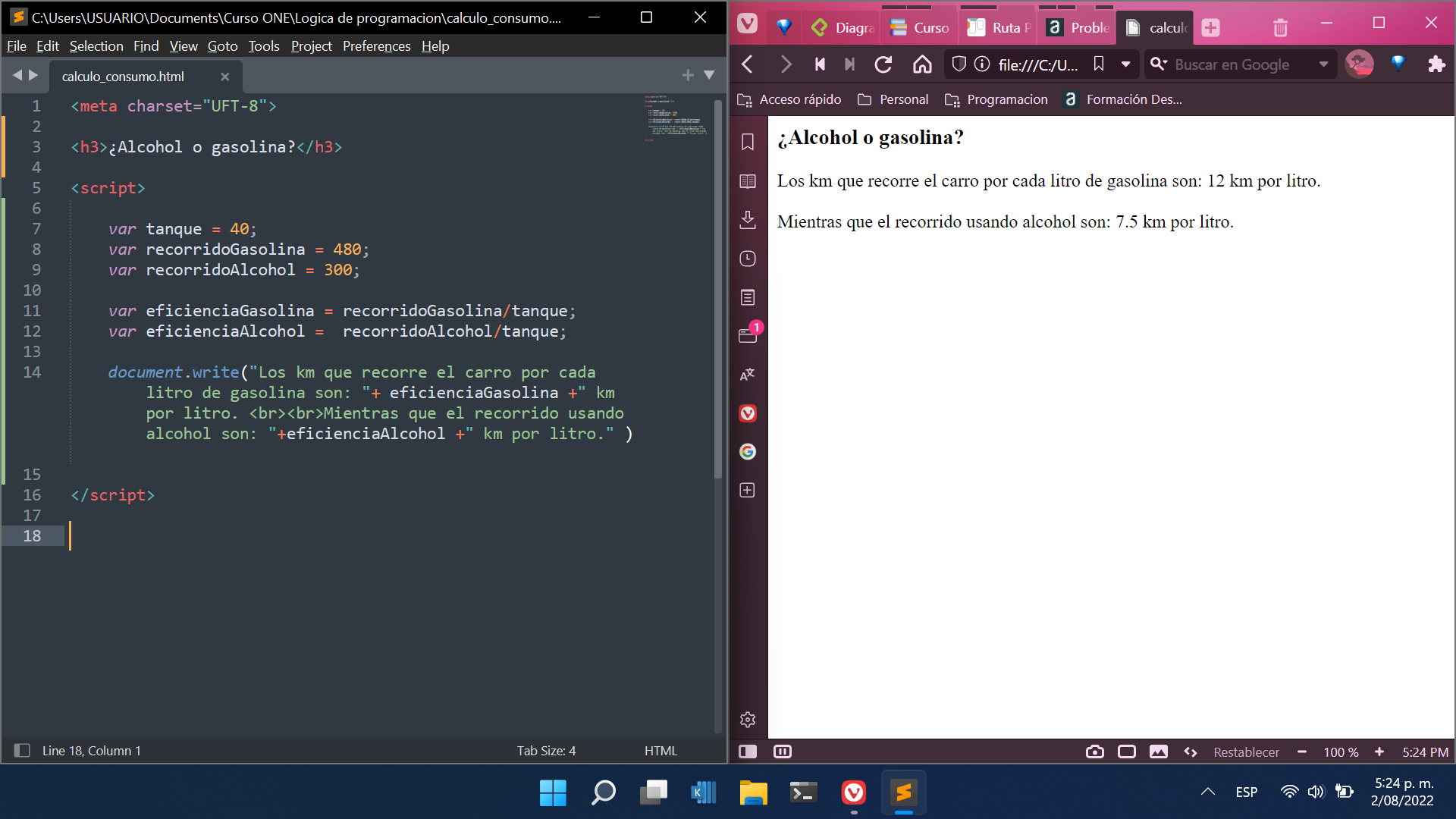Viewport: 1456px width, 819px height.
Task: Click Sublime minimap code preview
Action: click(x=676, y=119)
